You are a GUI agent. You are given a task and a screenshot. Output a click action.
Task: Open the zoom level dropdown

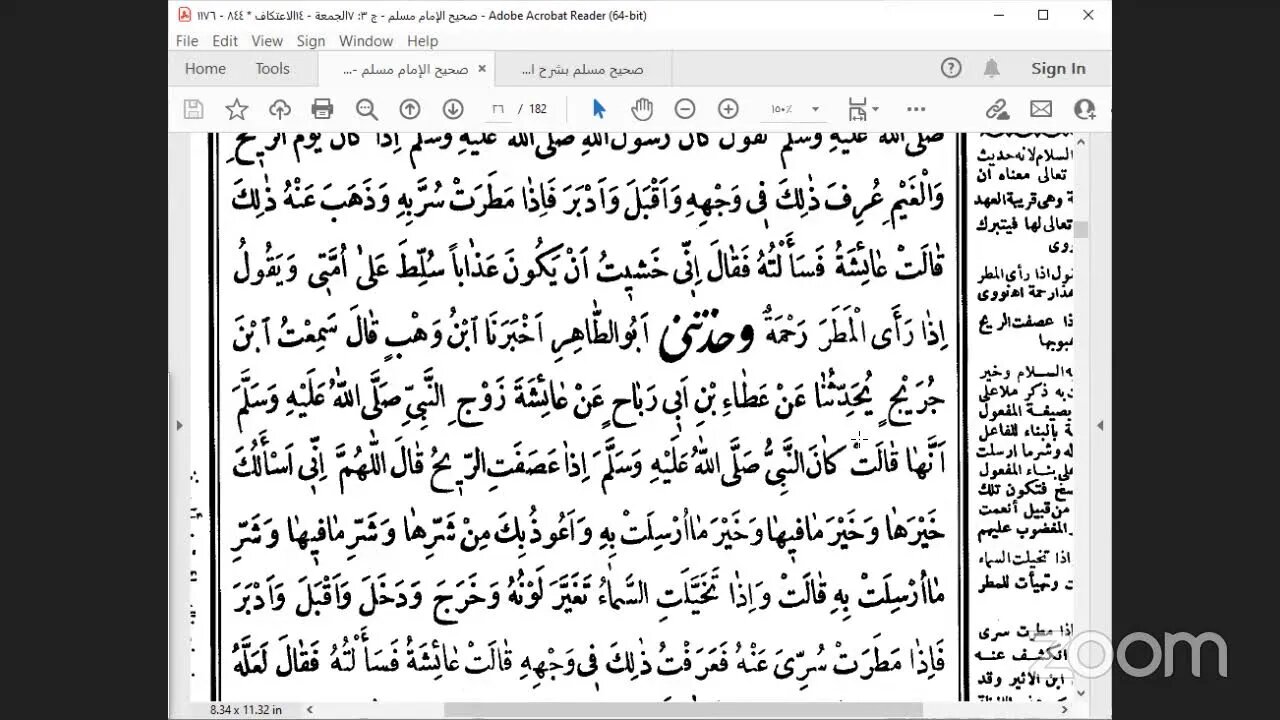815,109
